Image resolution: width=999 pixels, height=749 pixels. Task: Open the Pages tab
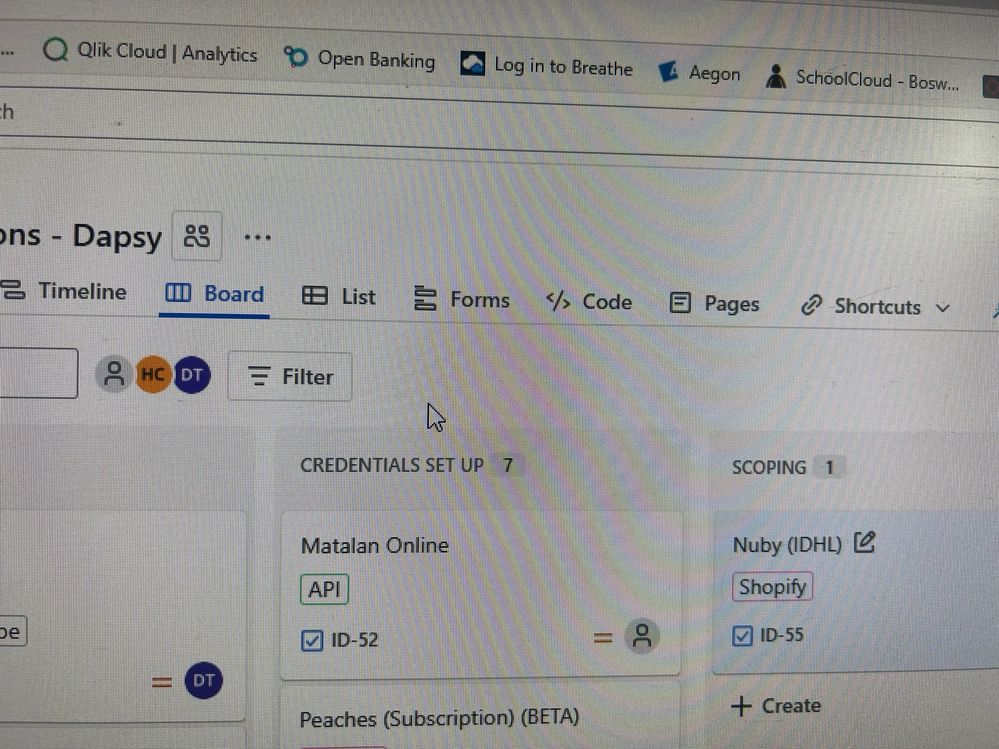coord(714,304)
